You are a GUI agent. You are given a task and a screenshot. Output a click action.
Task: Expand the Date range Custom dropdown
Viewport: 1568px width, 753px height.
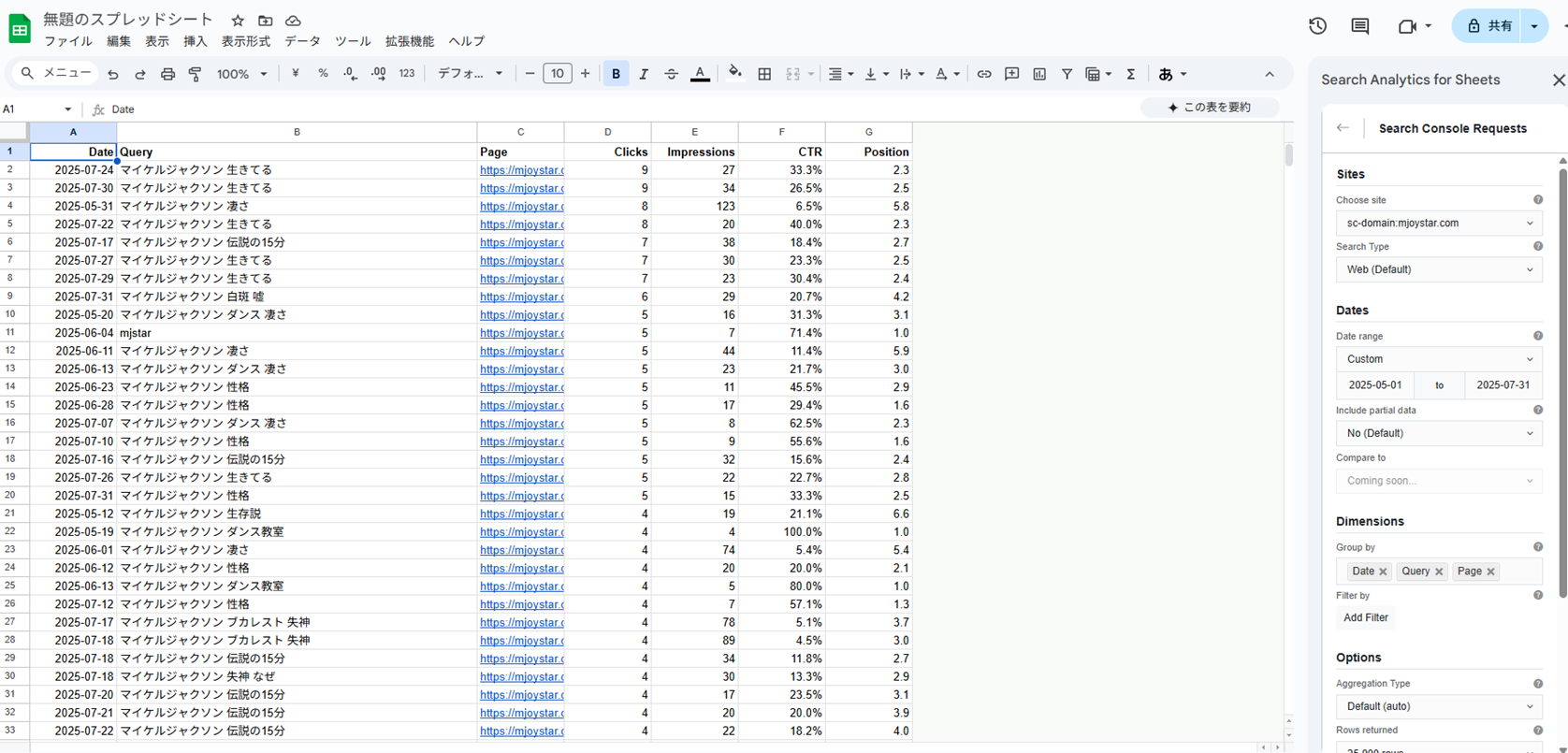pyautogui.click(x=1438, y=359)
